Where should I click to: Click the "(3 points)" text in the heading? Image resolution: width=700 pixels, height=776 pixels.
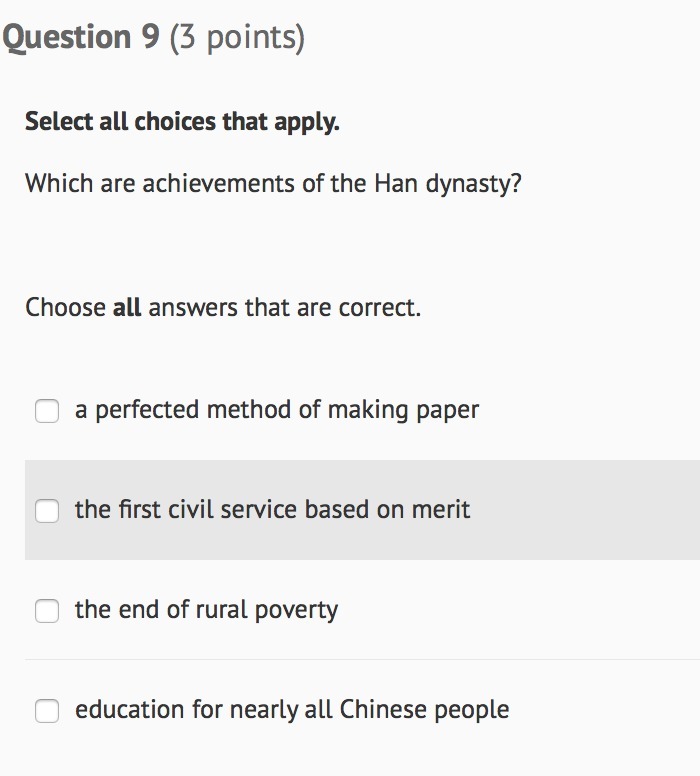point(237,38)
